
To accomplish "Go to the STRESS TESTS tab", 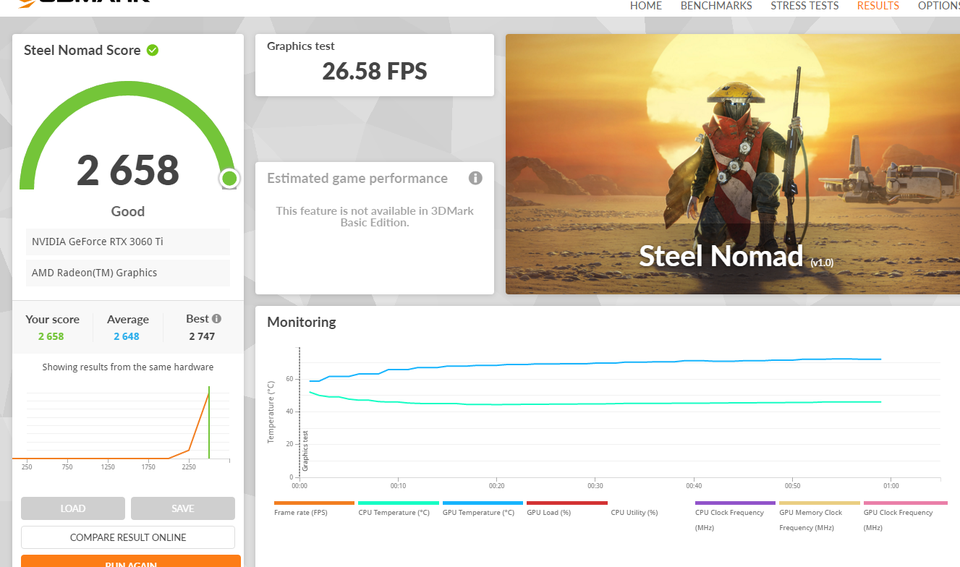I will (x=804, y=6).
